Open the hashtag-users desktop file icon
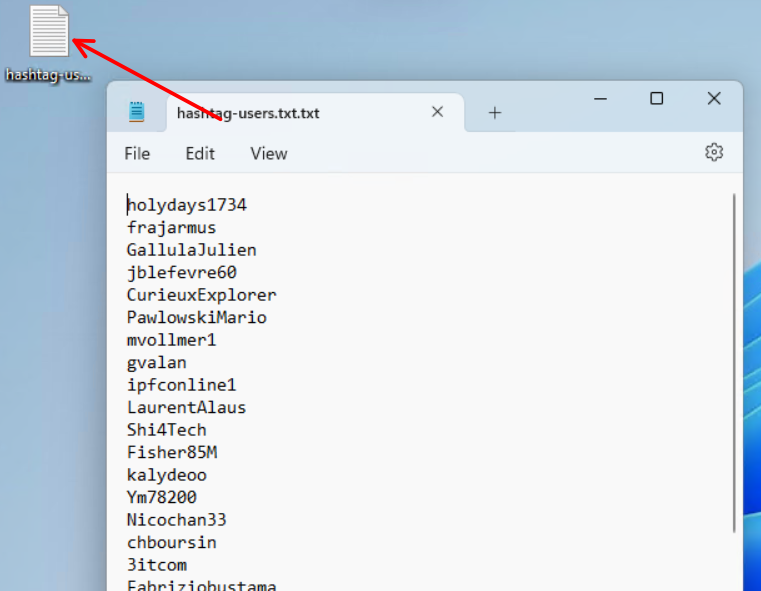The width and height of the screenshot is (761, 591). [49, 32]
